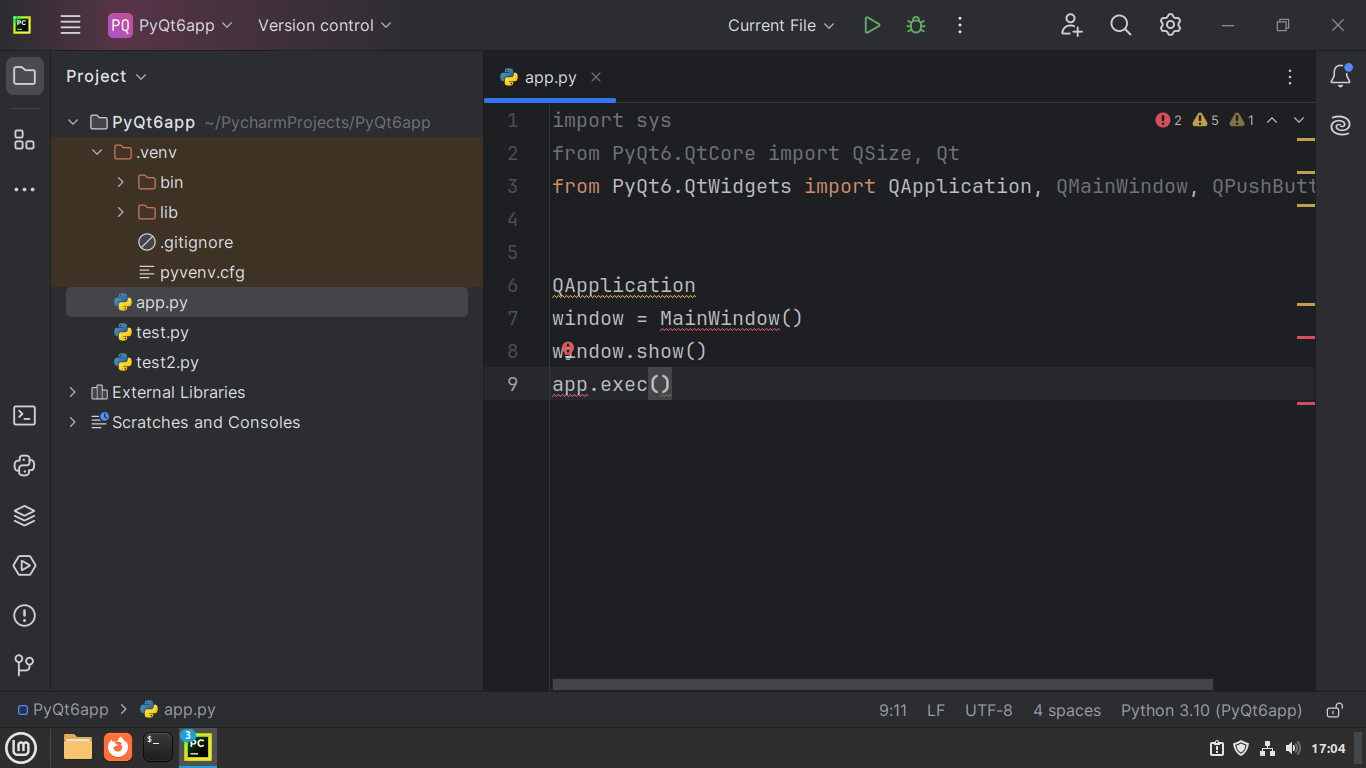The height and width of the screenshot is (768, 1366).
Task: Open Version control dropdown
Action: point(325,25)
